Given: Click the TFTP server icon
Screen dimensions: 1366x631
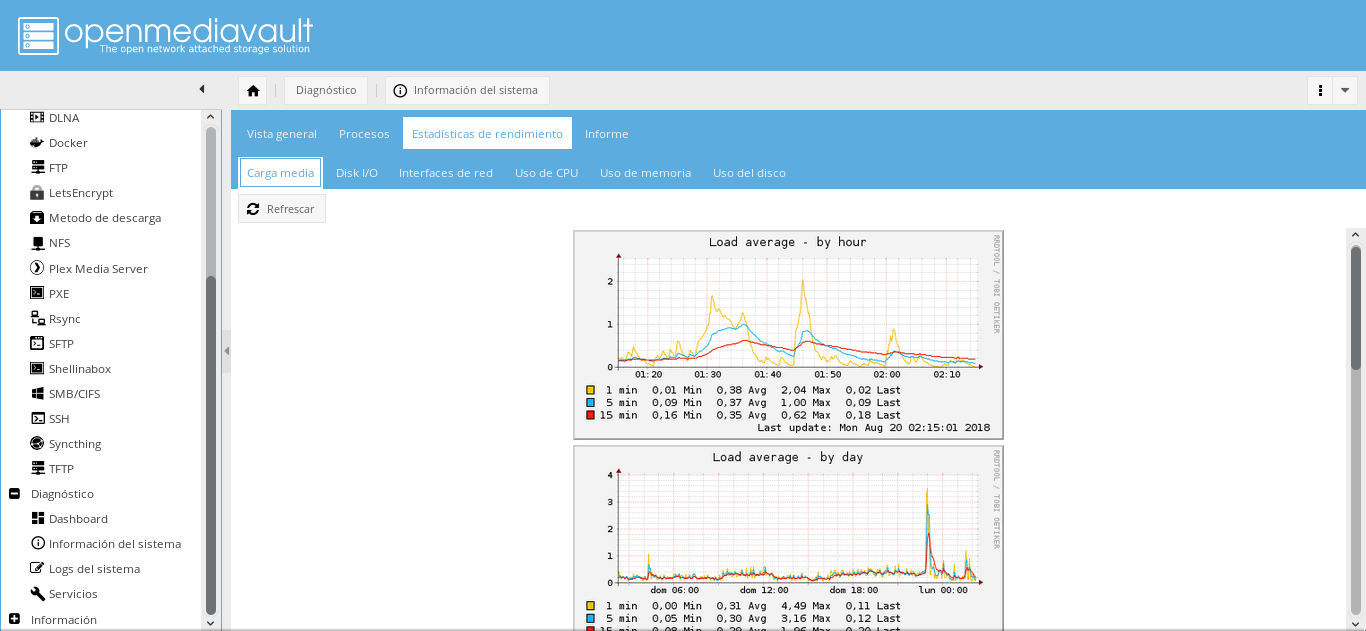Looking at the screenshot, I should [x=37, y=468].
